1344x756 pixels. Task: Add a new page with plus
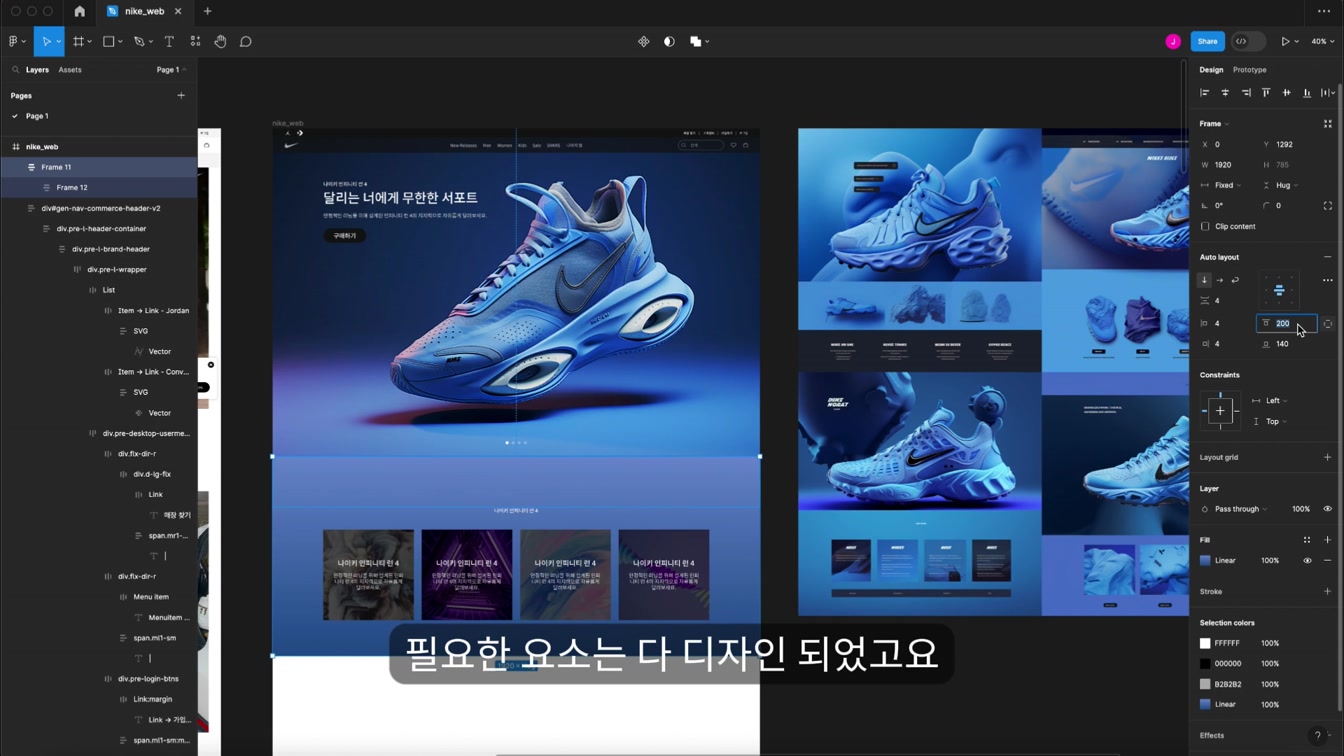pos(181,96)
